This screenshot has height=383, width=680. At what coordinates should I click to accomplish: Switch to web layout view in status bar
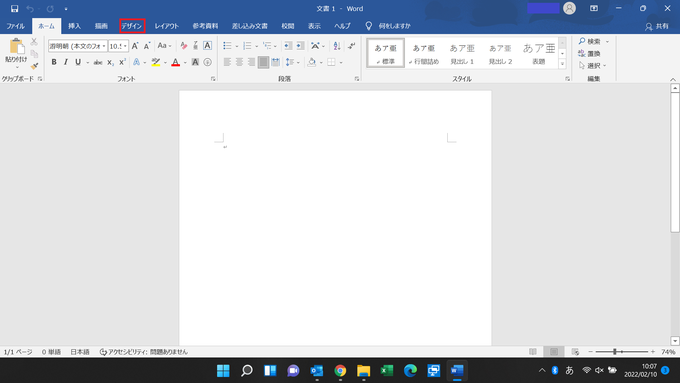pyautogui.click(x=575, y=352)
